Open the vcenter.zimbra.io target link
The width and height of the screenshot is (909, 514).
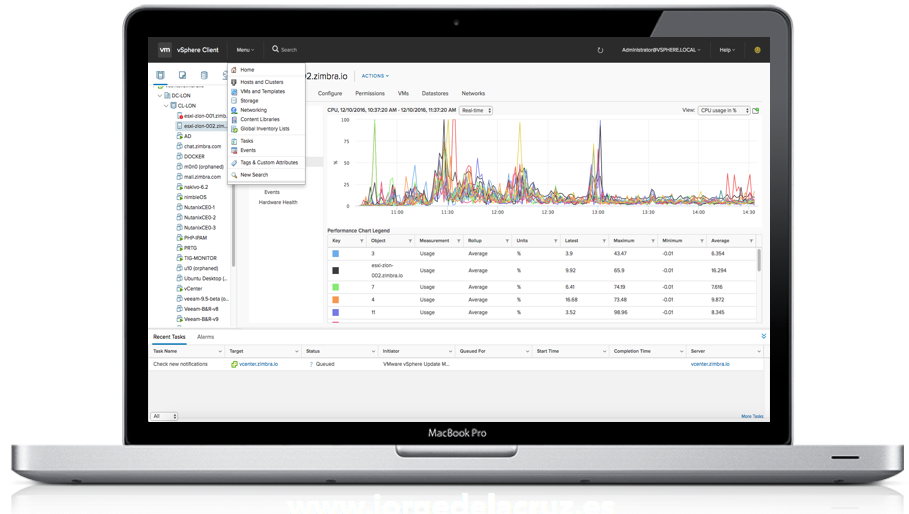click(259, 364)
